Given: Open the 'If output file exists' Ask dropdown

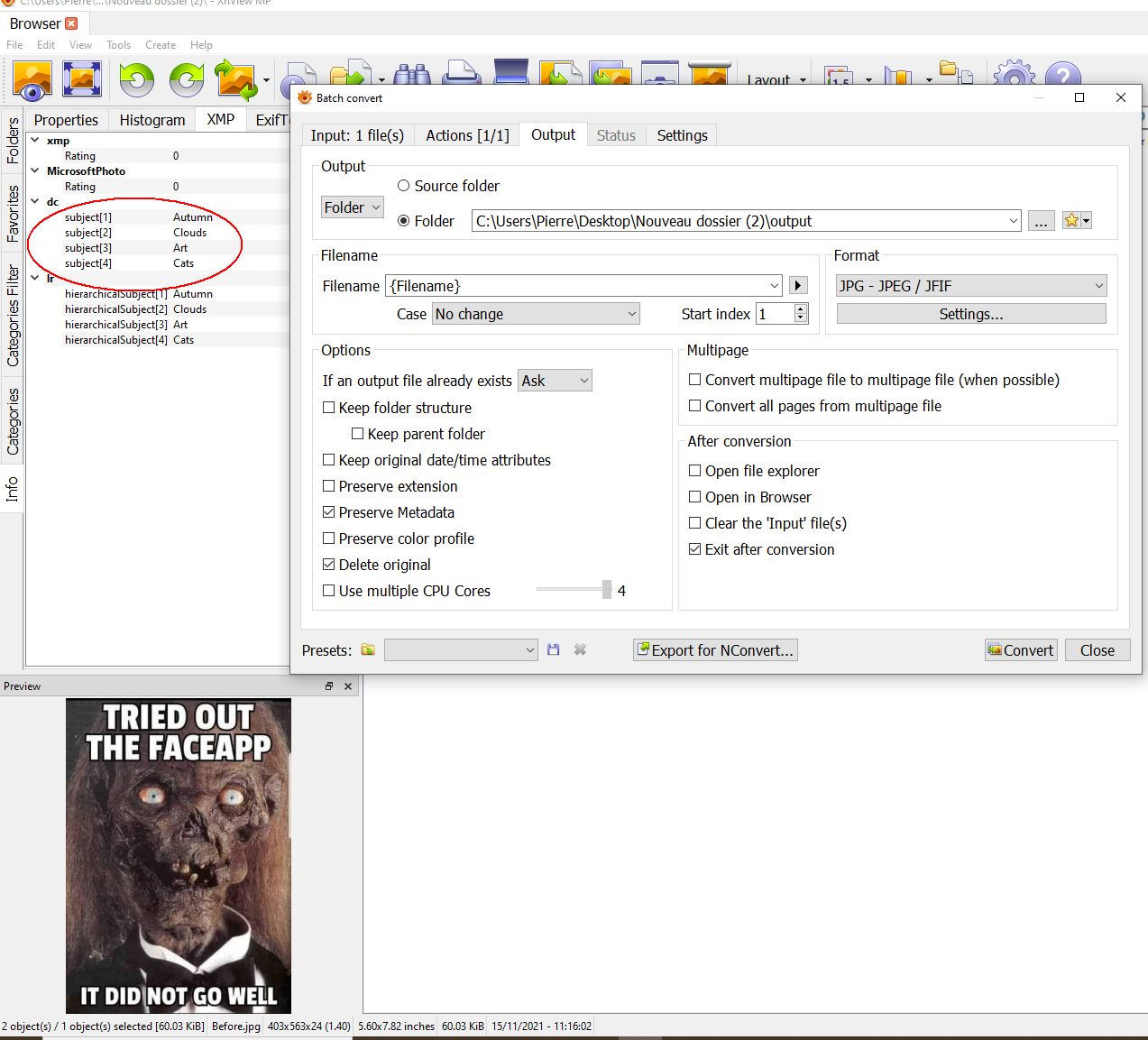Looking at the screenshot, I should (556, 381).
